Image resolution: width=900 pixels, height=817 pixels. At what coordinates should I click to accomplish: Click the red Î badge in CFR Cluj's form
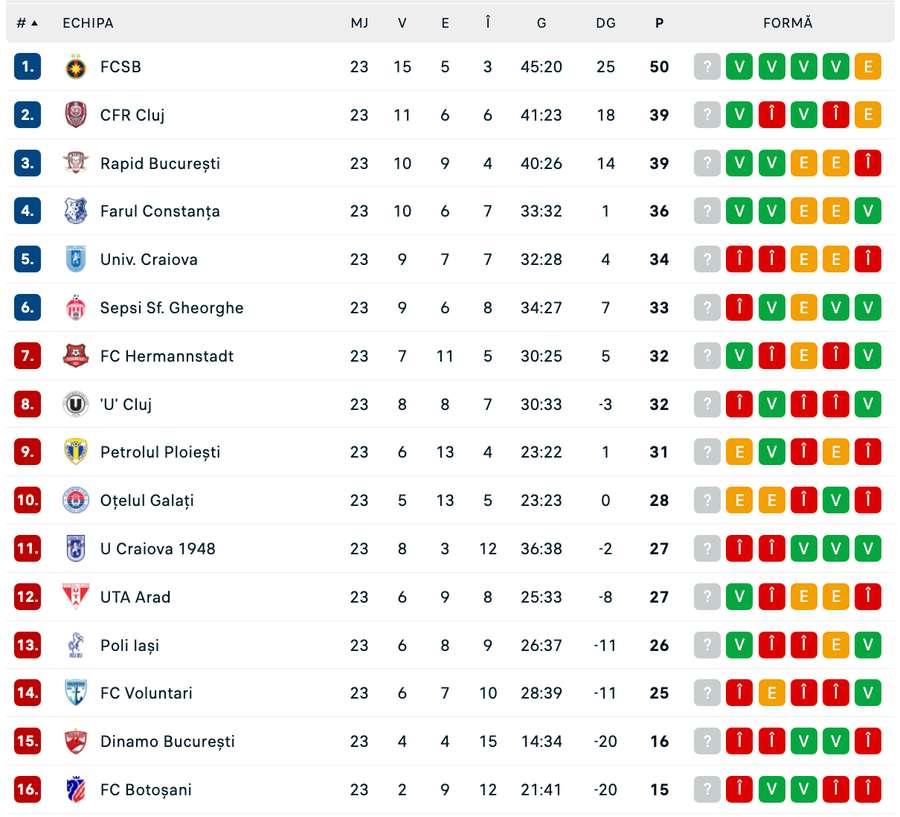(771, 115)
